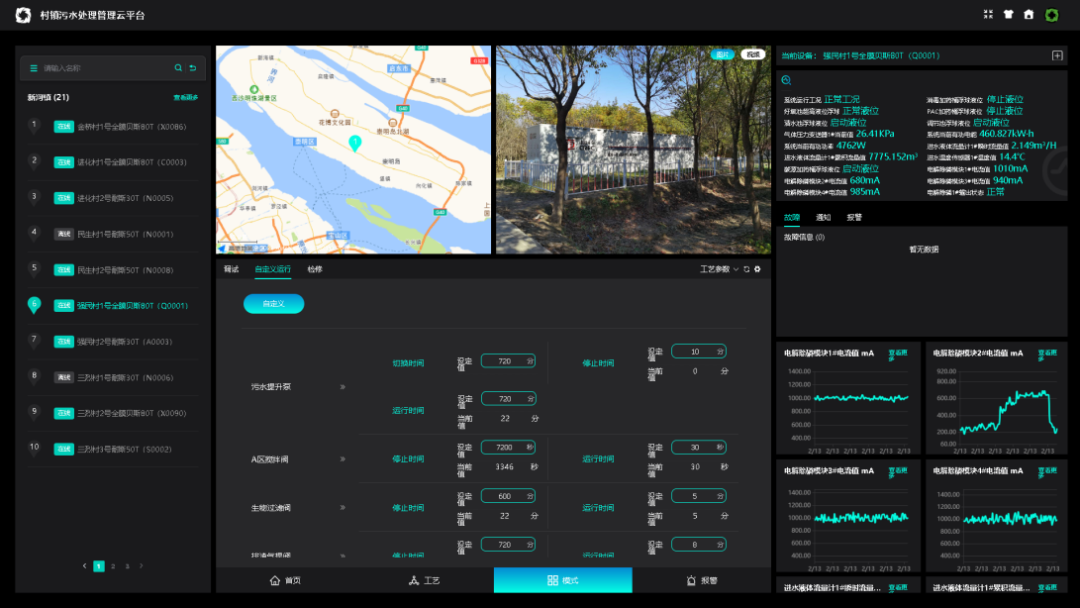
Task: Open the 通知 notifications tab
Action: 823,217
